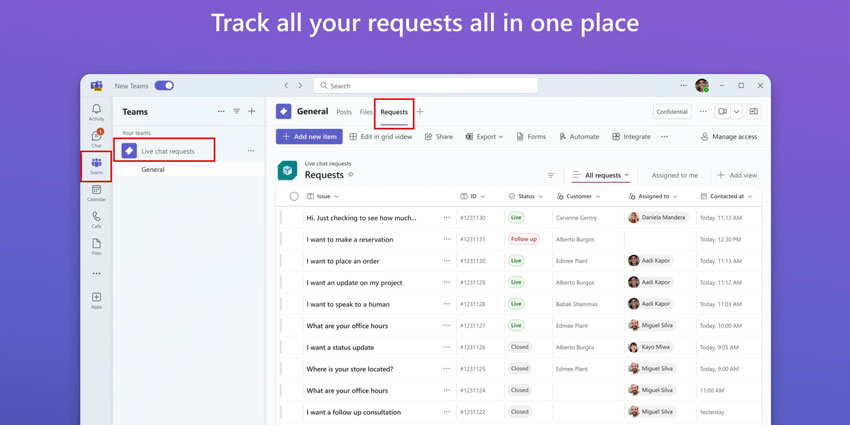The image size is (850, 425).
Task: Click the Share button
Action: tap(439, 137)
